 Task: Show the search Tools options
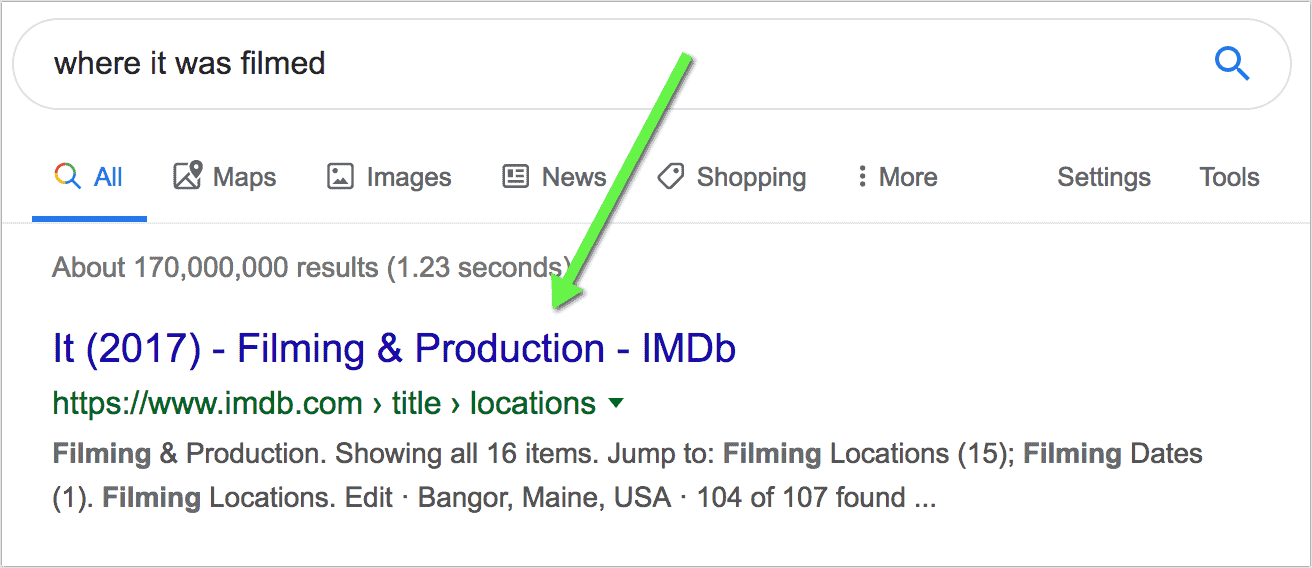[1229, 177]
